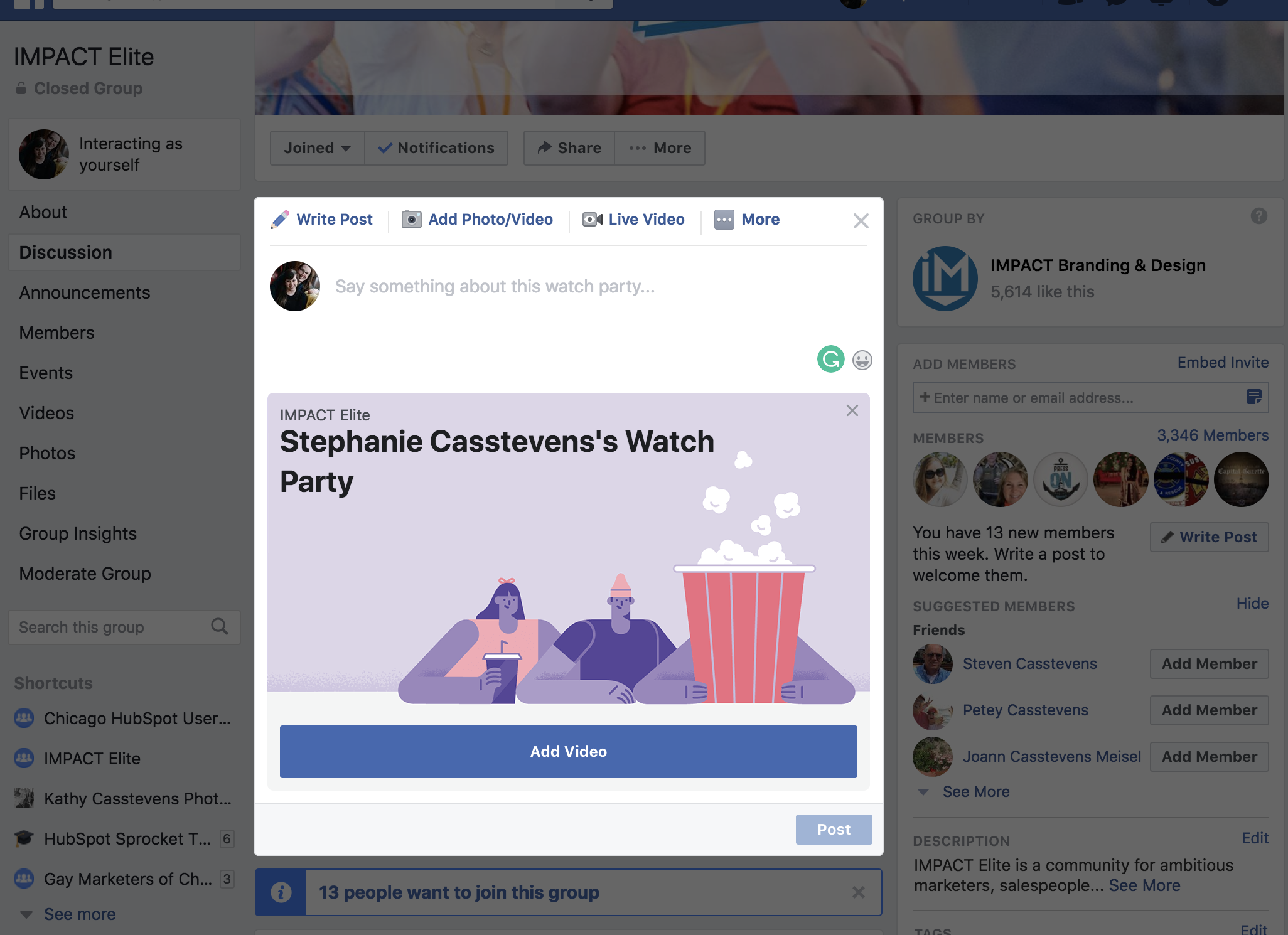Open the Photos section
1288x935 pixels.
(47, 453)
